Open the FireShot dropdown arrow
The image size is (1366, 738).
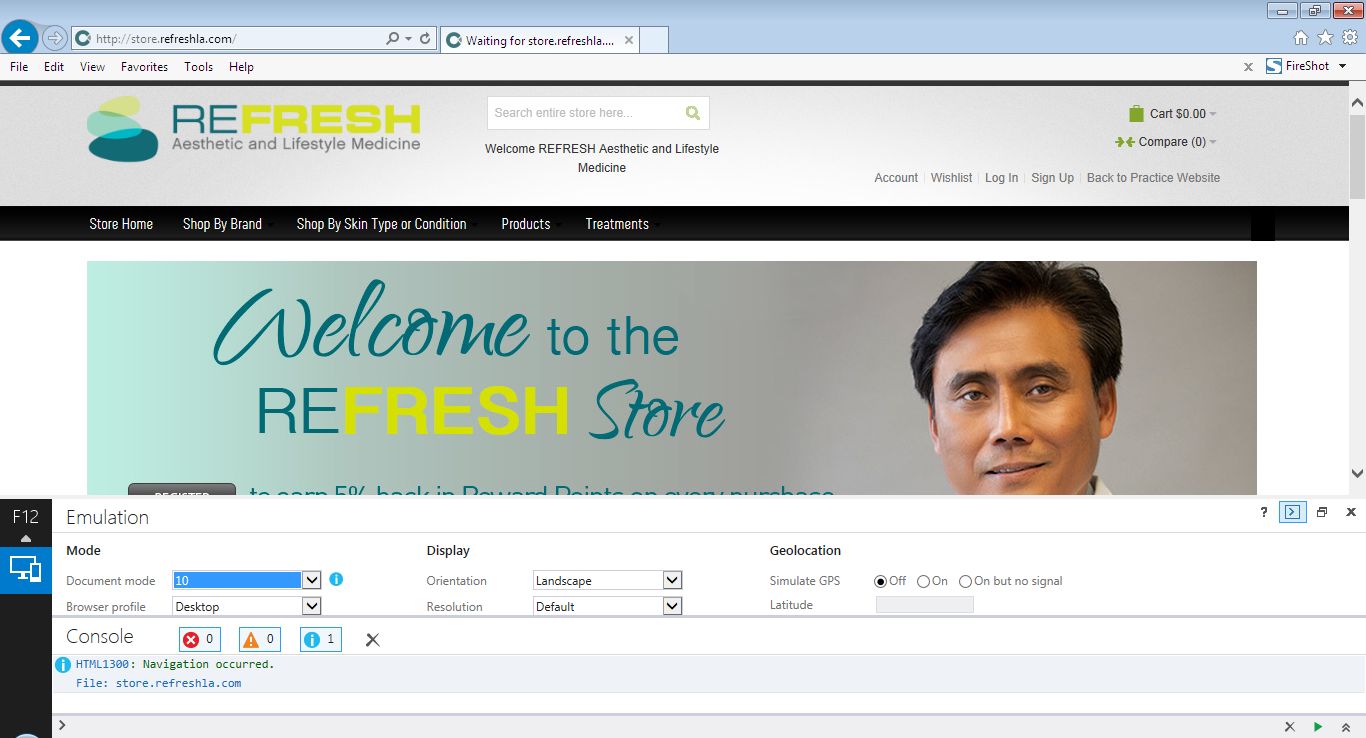1343,66
